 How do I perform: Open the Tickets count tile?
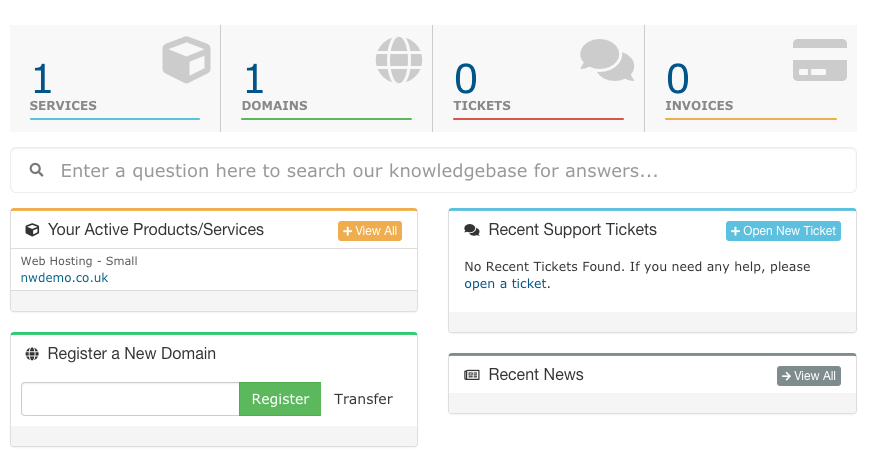click(x=538, y=79)
